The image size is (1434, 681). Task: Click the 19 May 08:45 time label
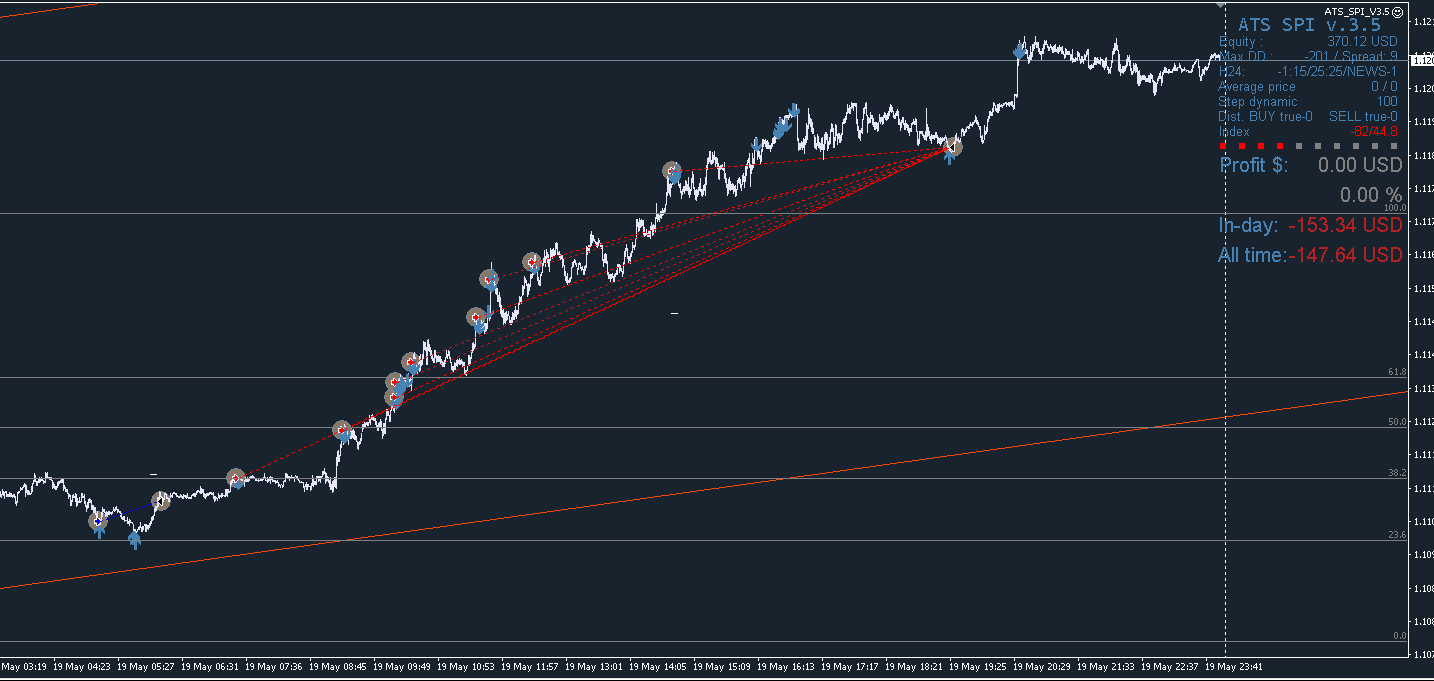339,666
